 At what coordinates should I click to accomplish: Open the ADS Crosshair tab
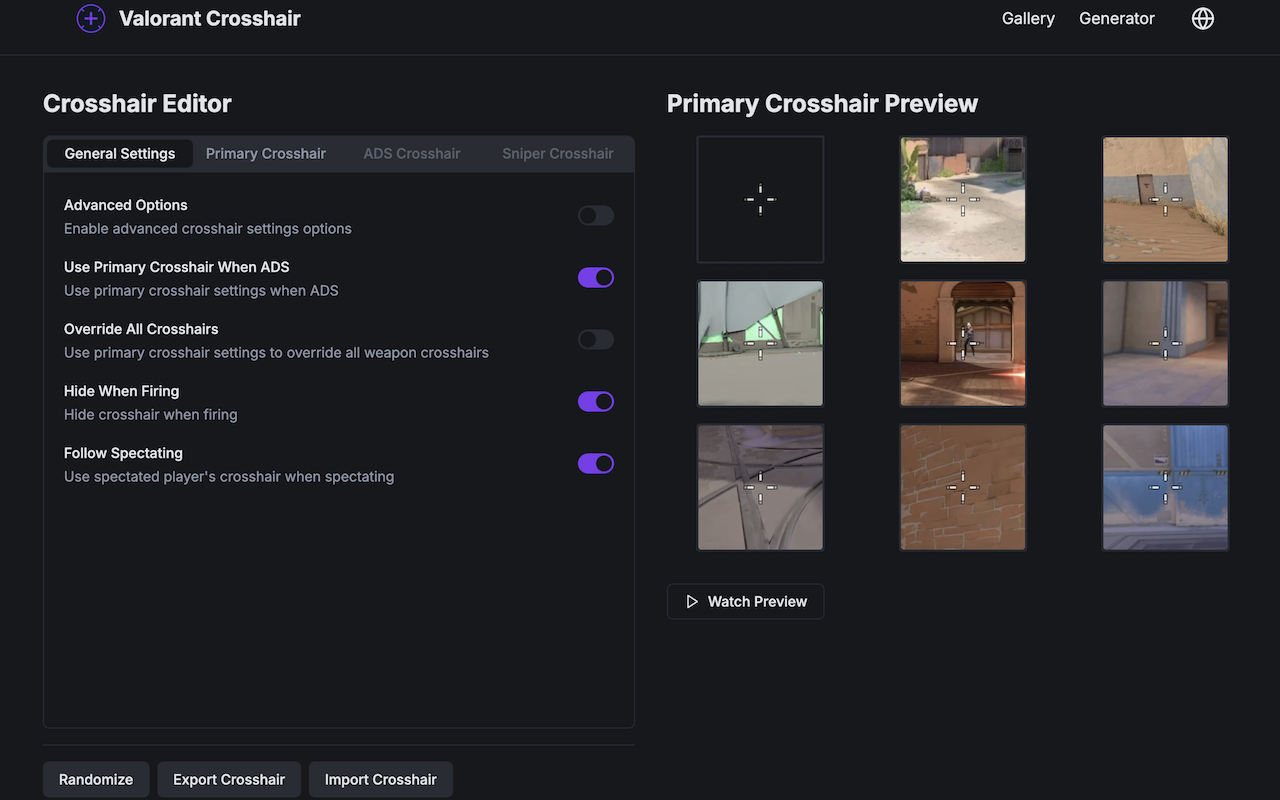coord(411,153)
